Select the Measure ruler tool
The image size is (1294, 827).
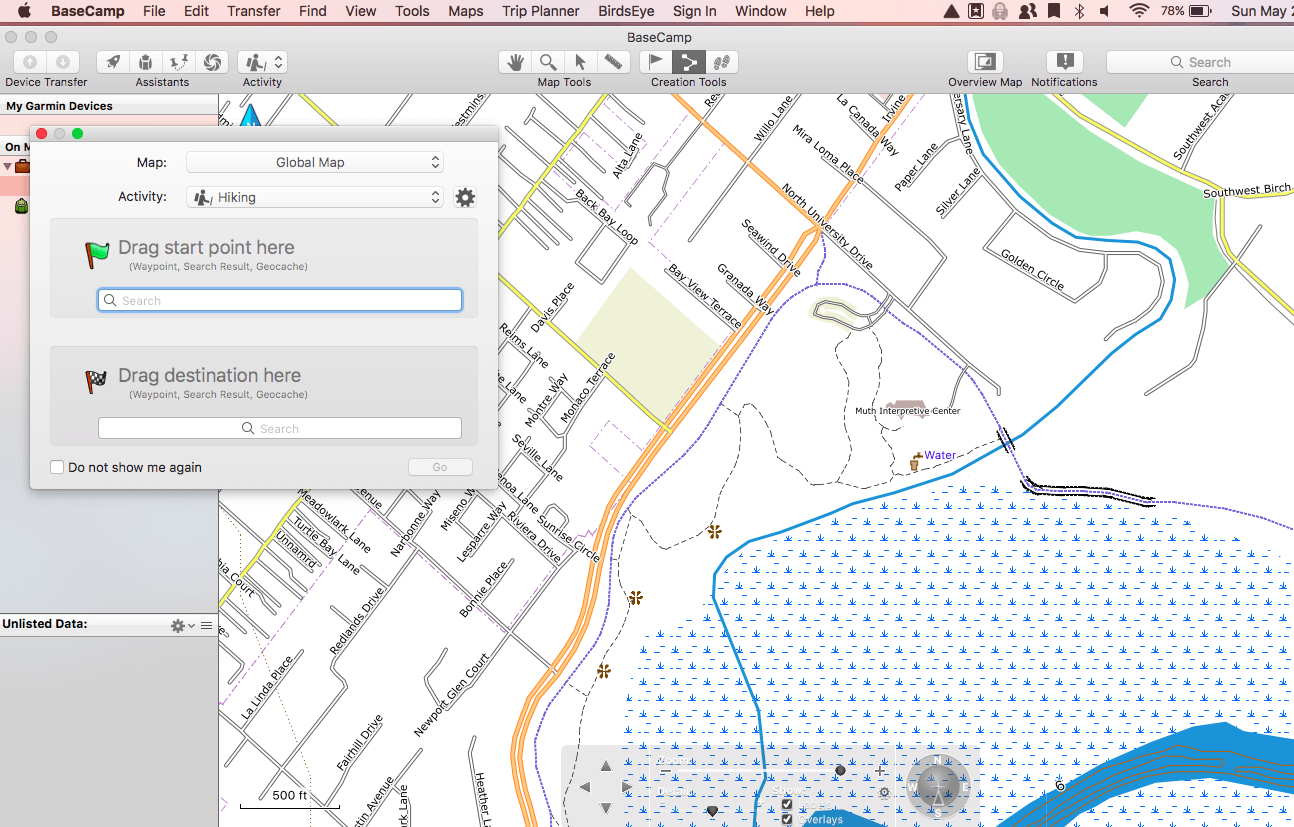tap(612, 62)
